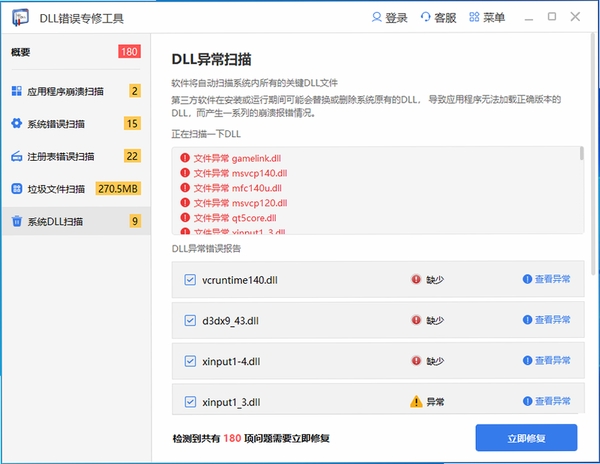The width and height of the screenshot is (600, 464).
Task: Click red error icon beside msvcp140.dll
Action: tap(185, 173)
